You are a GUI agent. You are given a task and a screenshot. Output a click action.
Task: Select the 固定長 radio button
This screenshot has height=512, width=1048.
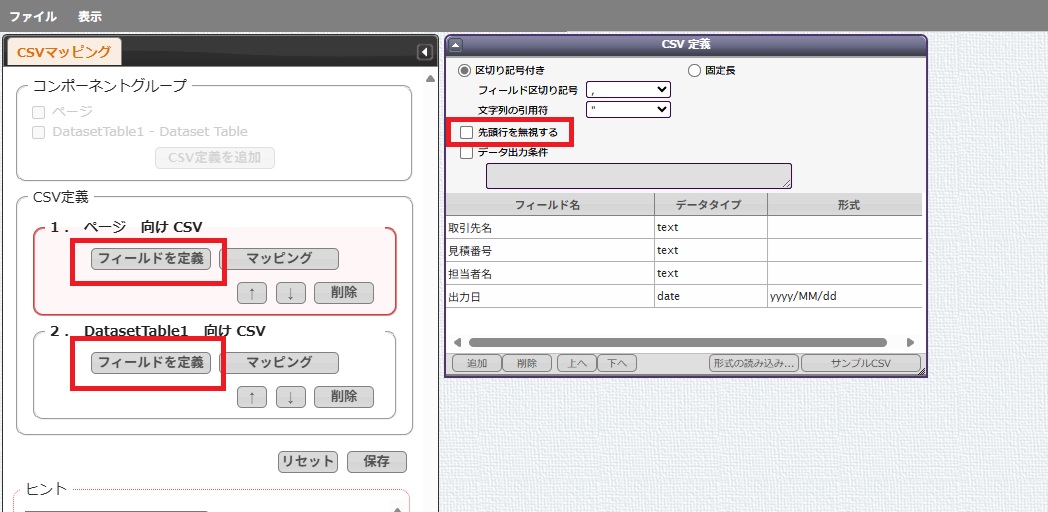pyautogui.click(x=694, y=71)
